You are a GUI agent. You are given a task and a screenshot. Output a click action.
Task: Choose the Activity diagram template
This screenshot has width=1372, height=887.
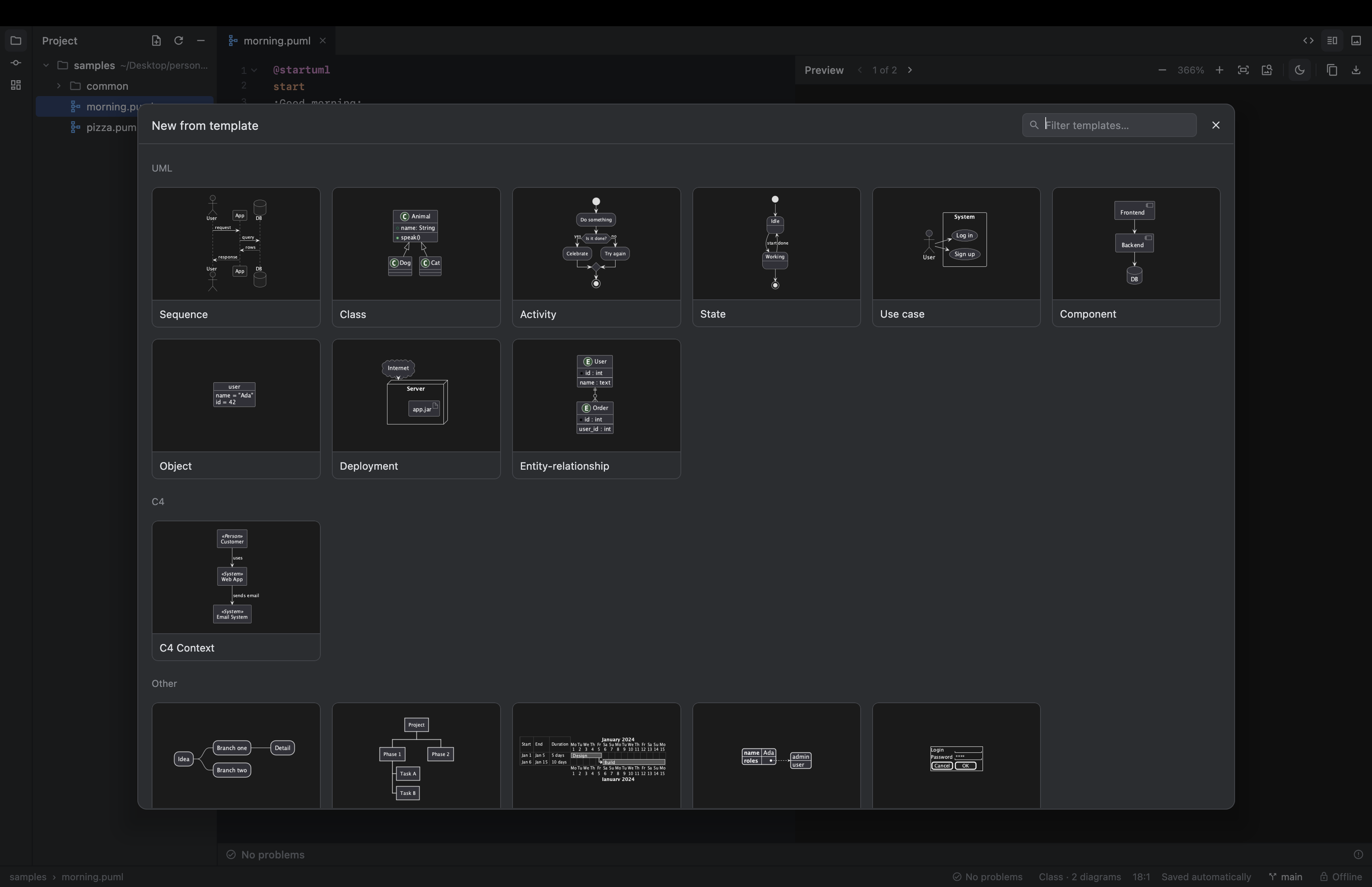tap(596, 257)
